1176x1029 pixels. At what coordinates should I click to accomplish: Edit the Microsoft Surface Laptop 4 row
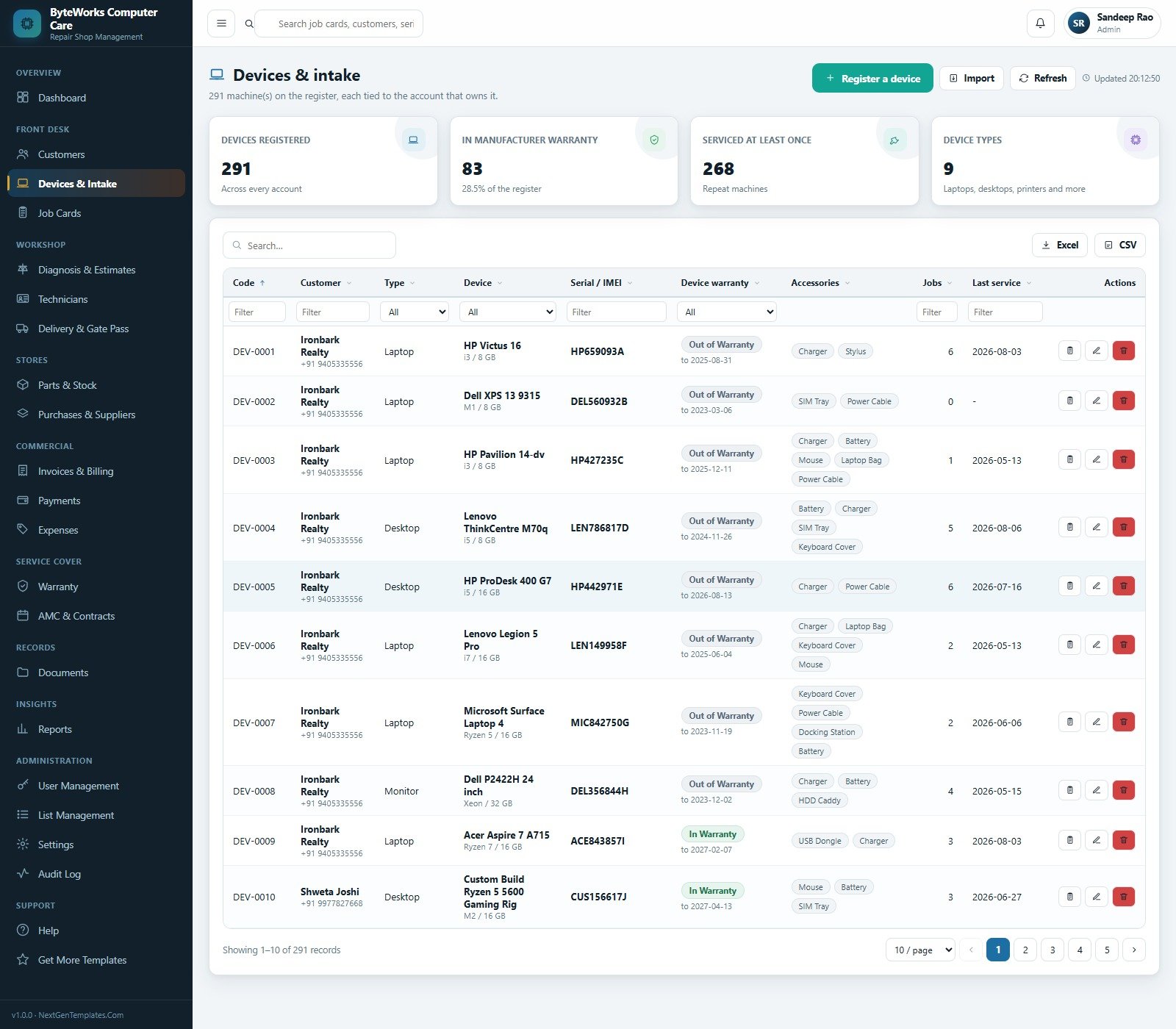(x=1096, y=723)
